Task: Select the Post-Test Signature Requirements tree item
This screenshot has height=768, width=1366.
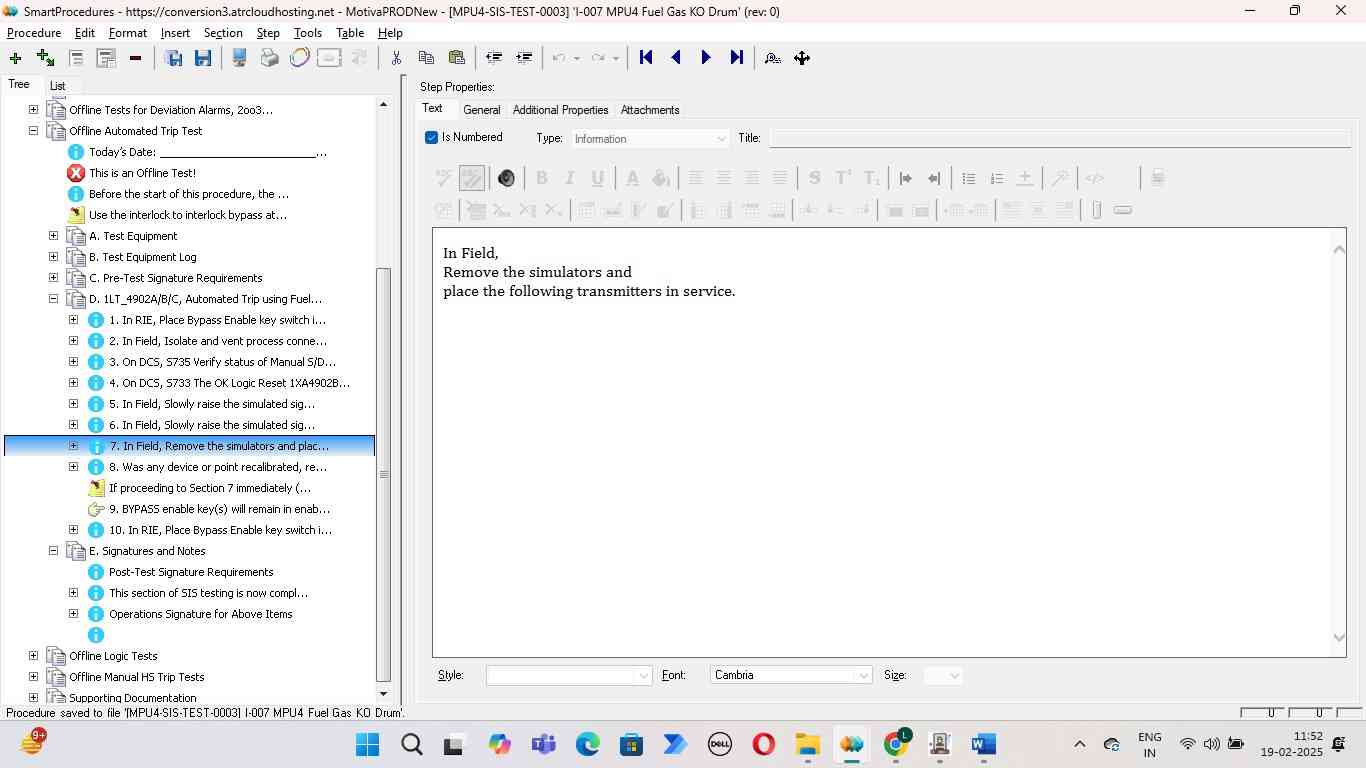Action: coord(191,572)
